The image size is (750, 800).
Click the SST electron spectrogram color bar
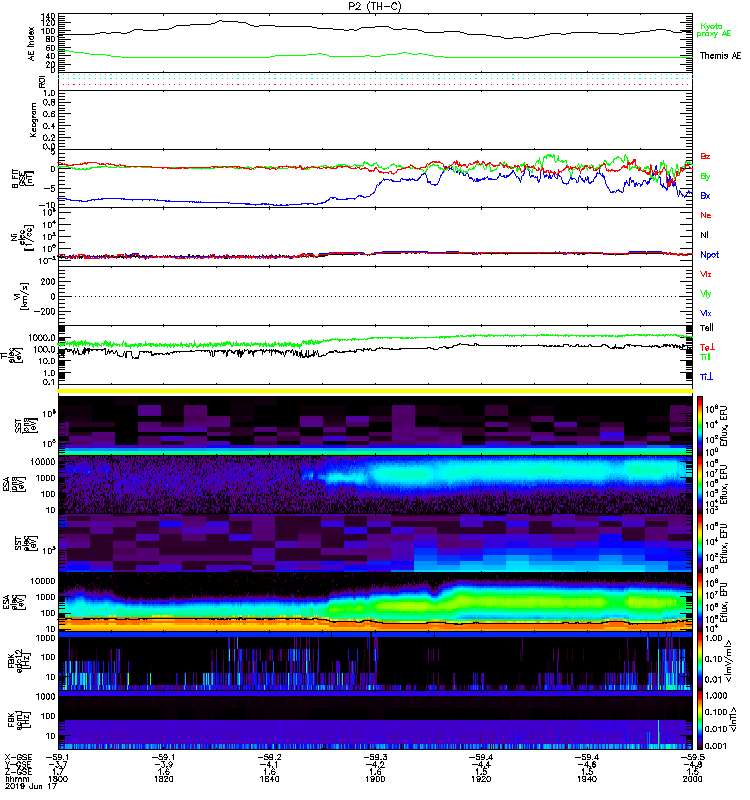tap(700, 543)
